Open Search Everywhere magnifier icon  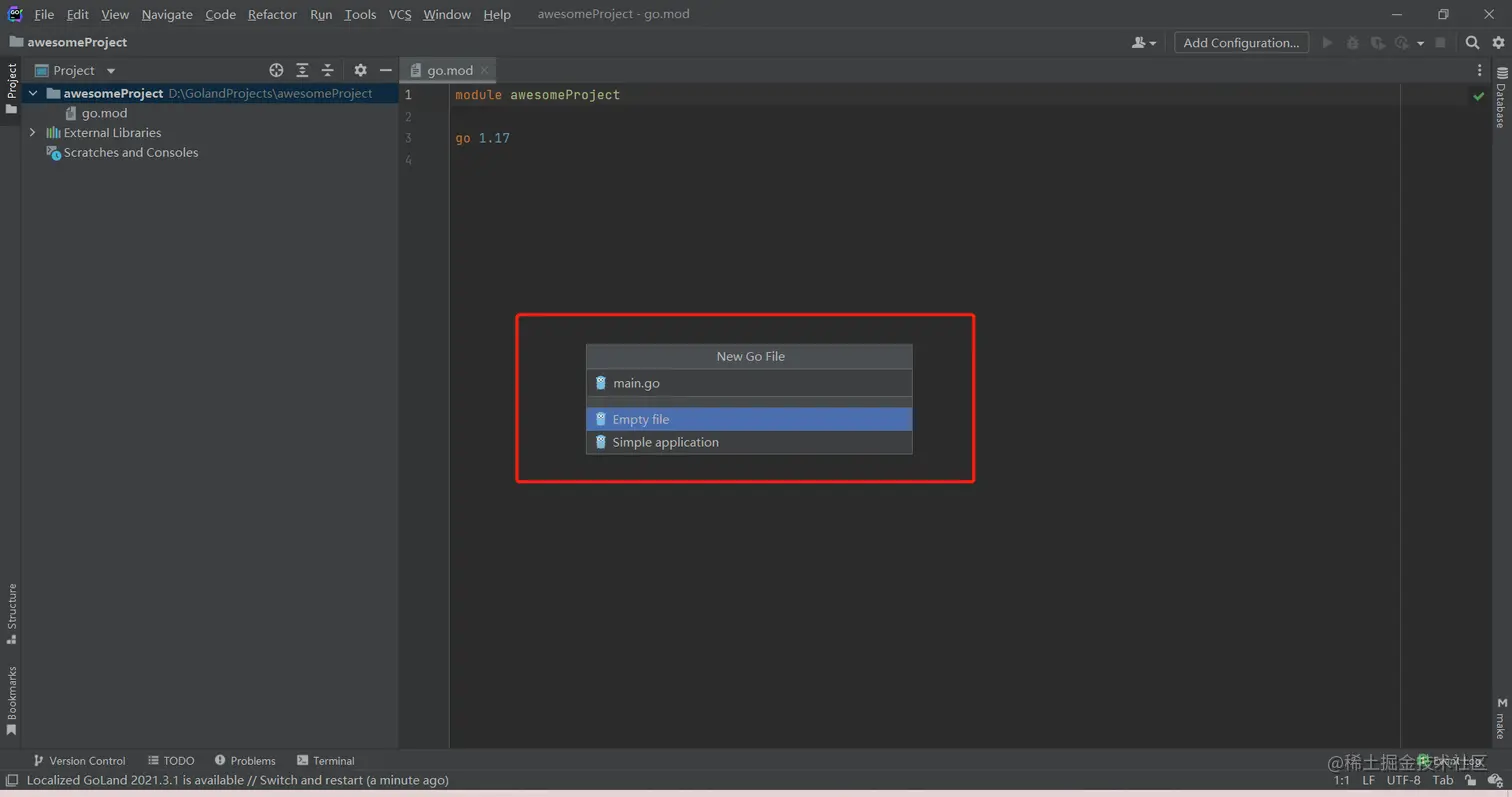(x=1473, y=43)
